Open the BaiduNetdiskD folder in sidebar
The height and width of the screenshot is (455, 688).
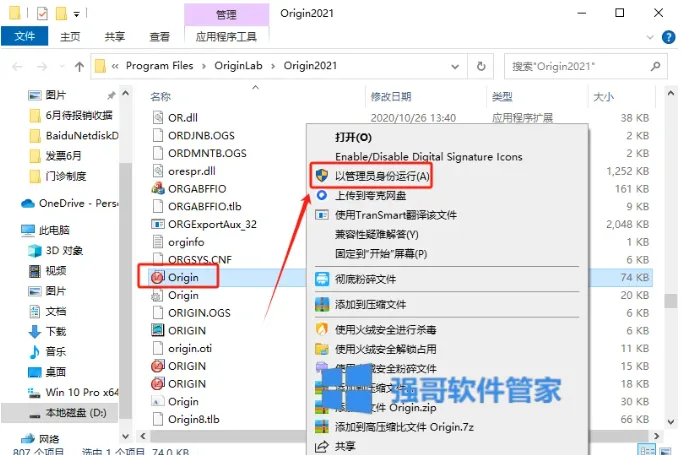click(x=73, y=136)
